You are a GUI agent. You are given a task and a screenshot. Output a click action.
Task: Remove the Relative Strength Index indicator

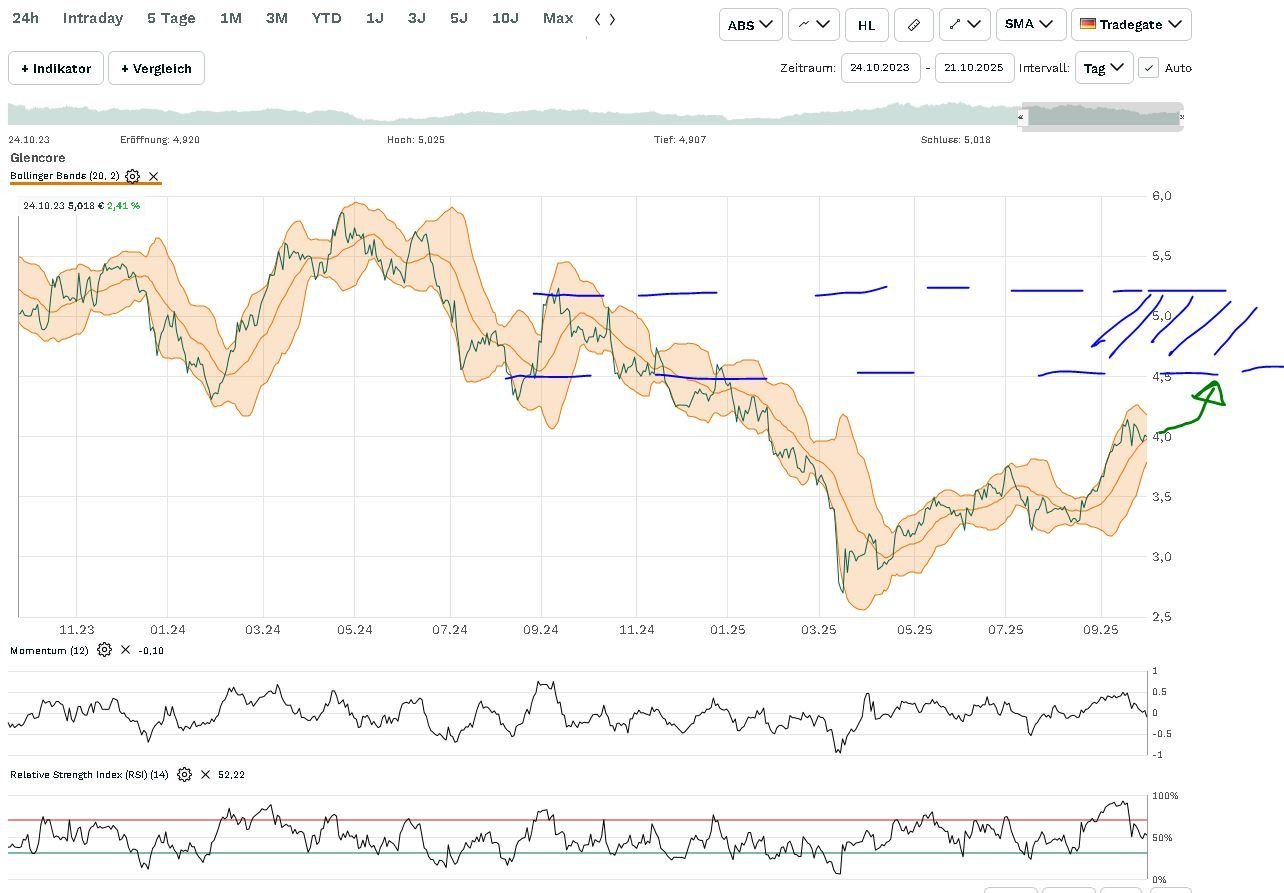point(205,774)
